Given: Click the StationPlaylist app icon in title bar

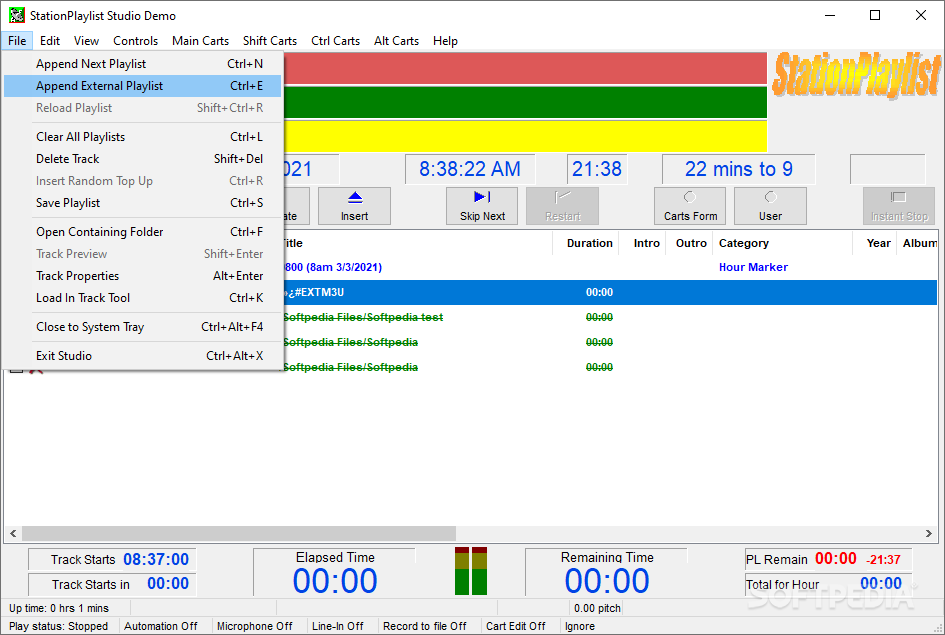Looking at the screenshot, I should coord(16,16).
